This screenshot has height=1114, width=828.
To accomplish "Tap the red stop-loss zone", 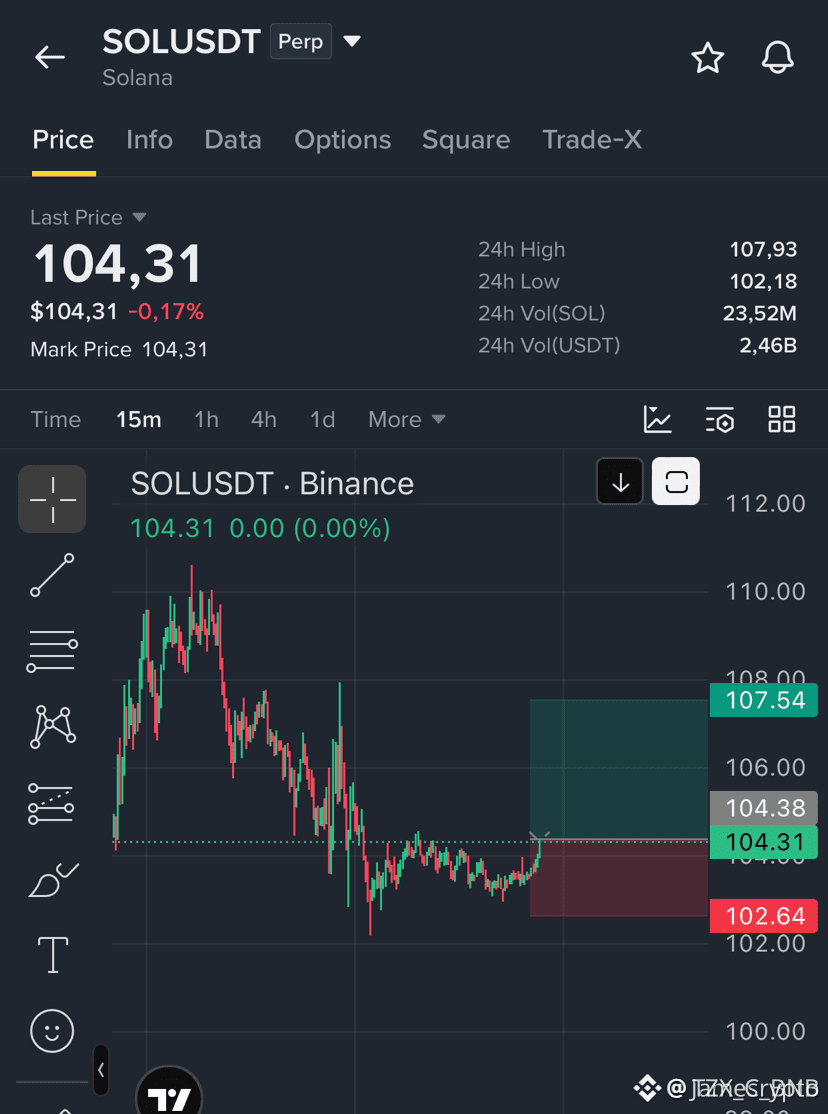I will pos(619,878).
